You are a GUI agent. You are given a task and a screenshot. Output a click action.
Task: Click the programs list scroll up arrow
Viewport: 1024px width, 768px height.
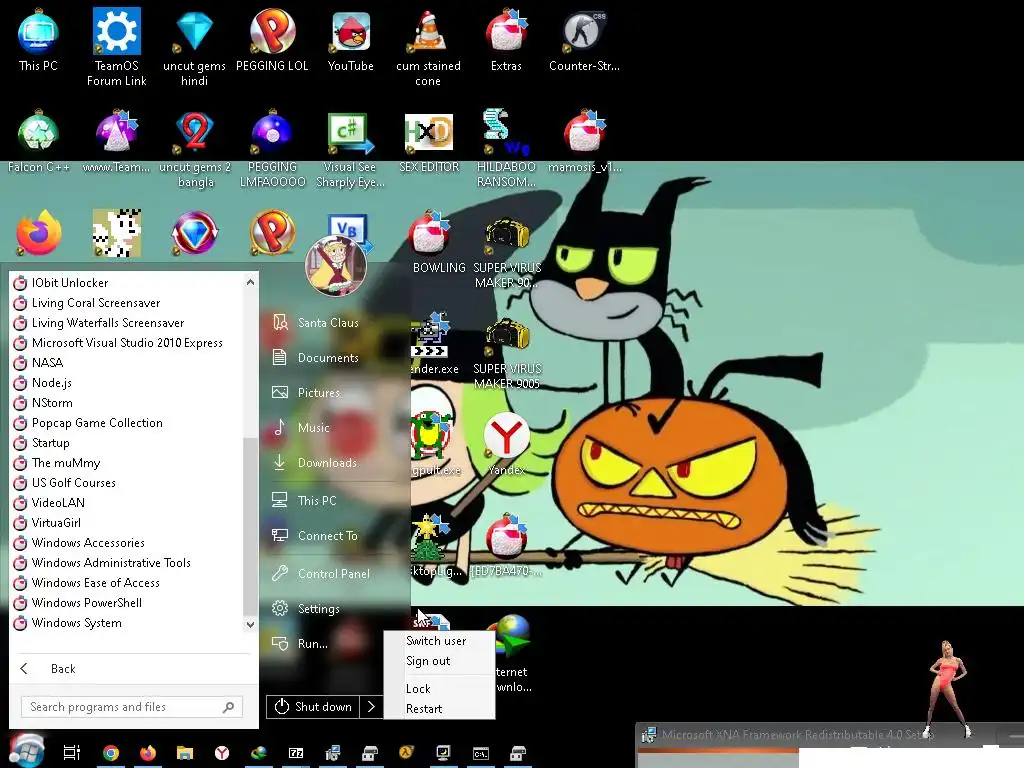(x=250, y=282)
